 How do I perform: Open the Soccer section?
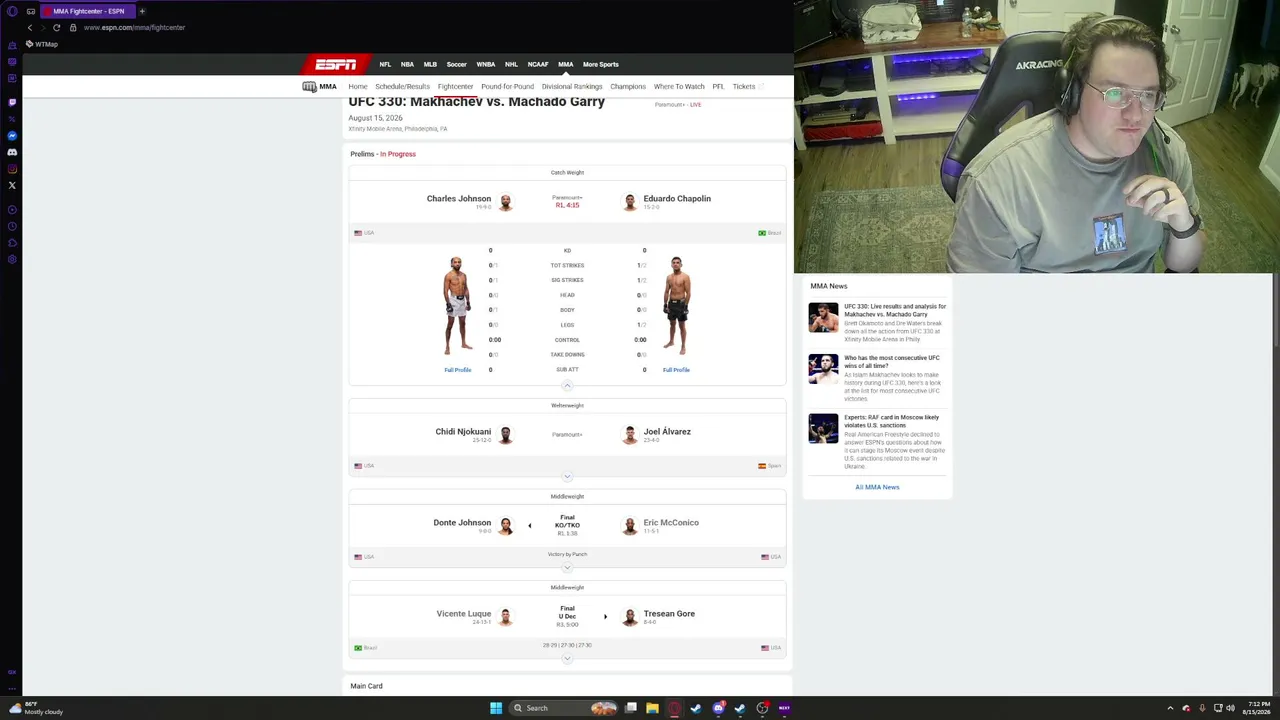click(x=457, y=64)
